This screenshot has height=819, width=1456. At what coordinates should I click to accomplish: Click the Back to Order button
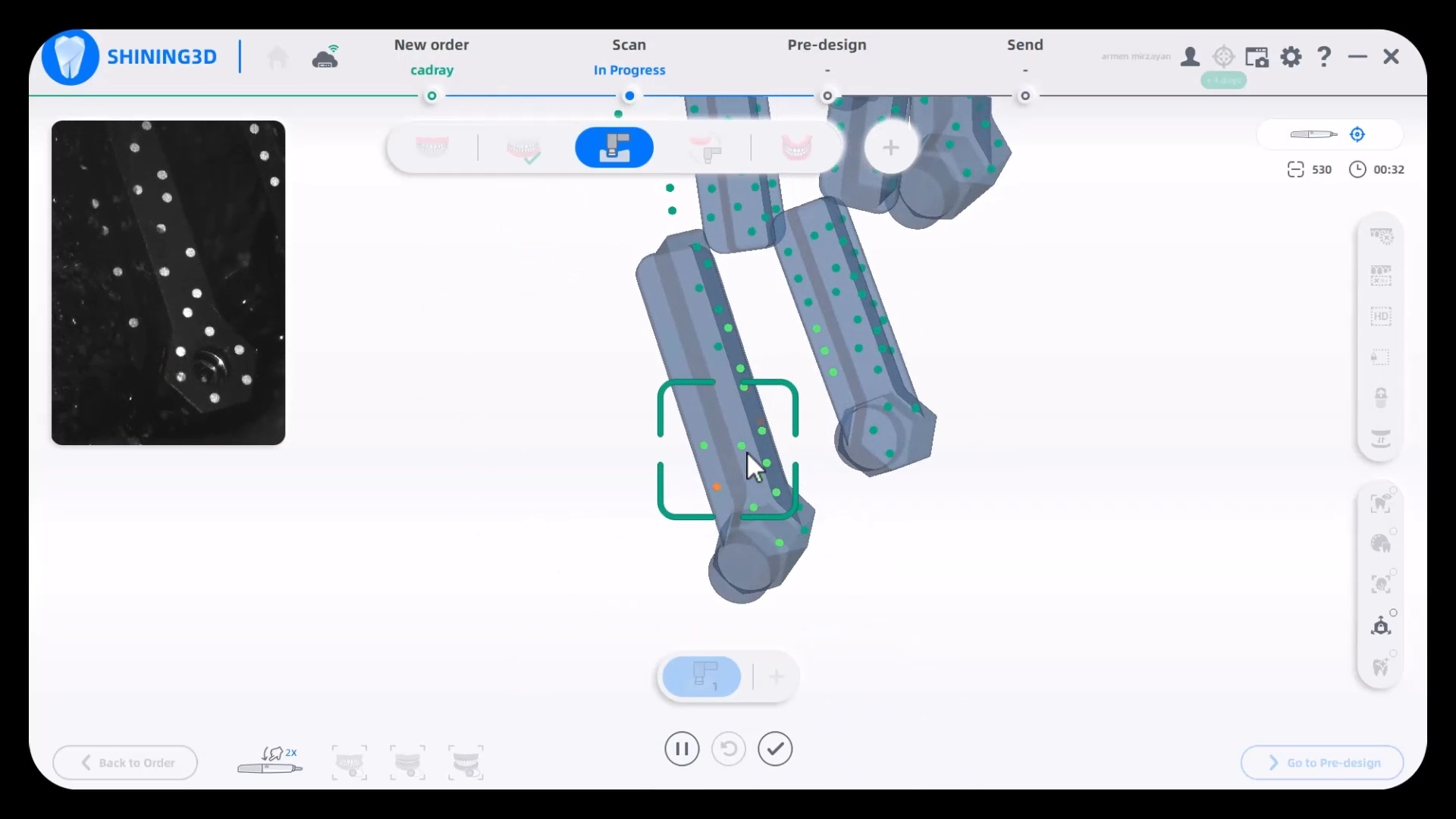coord(126,763)
